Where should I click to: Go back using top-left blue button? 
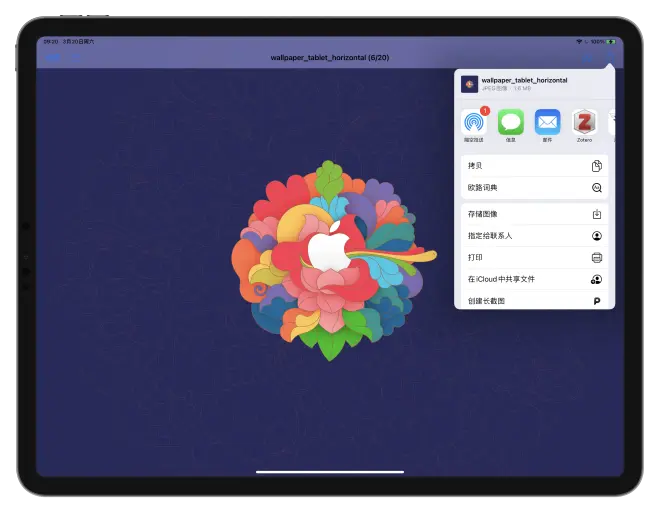click(53, 58)
